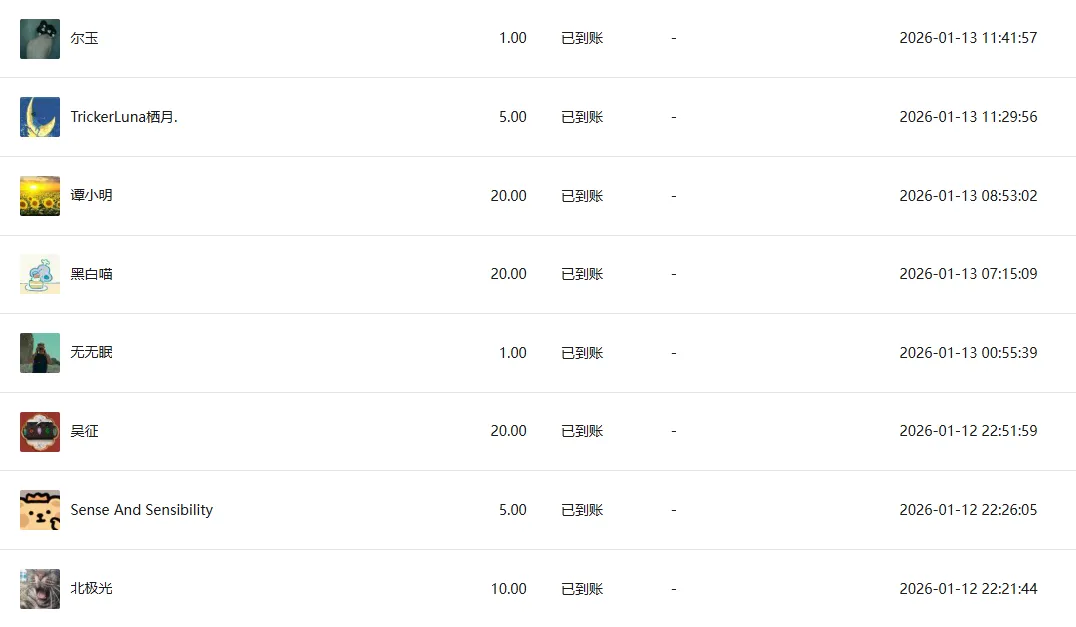Click the name 北极光
The width and height of the screenshot is (1076, 627).
point(91,589)
